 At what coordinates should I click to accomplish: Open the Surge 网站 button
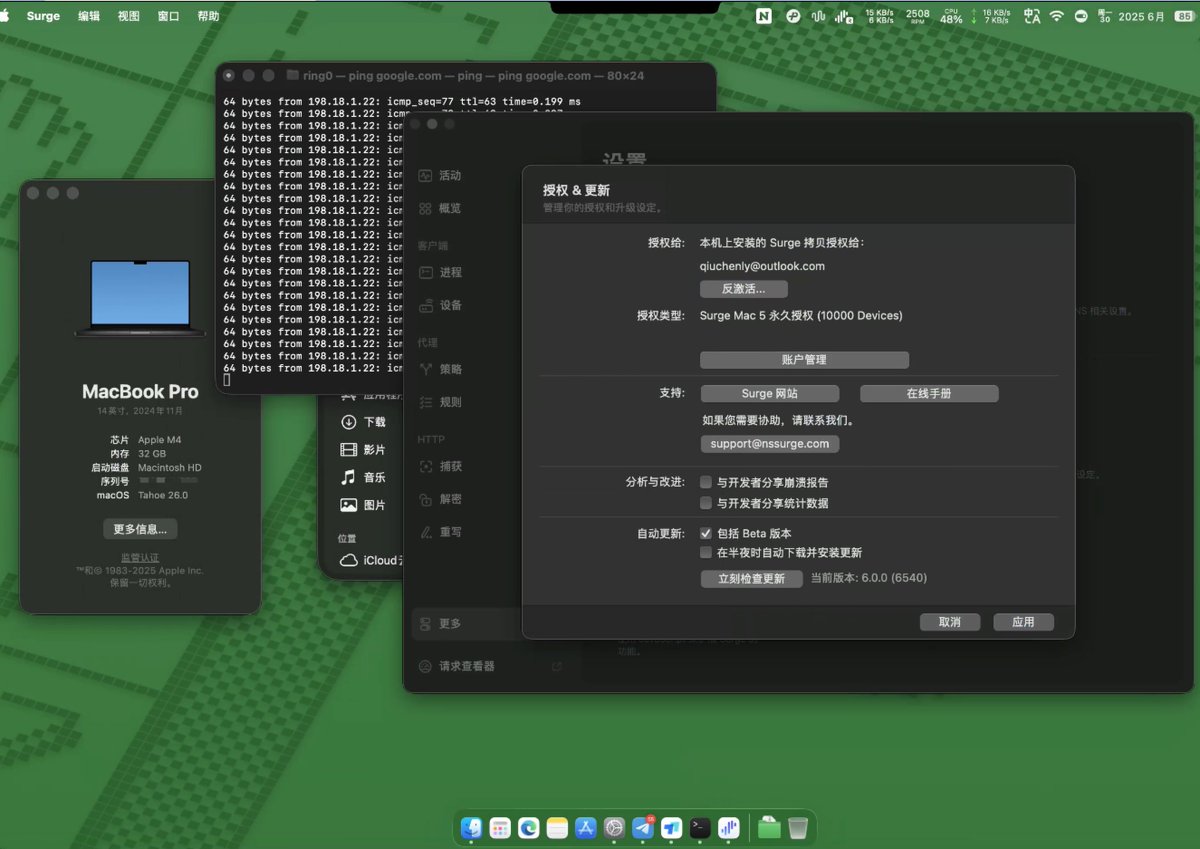(x=770, y=394)
